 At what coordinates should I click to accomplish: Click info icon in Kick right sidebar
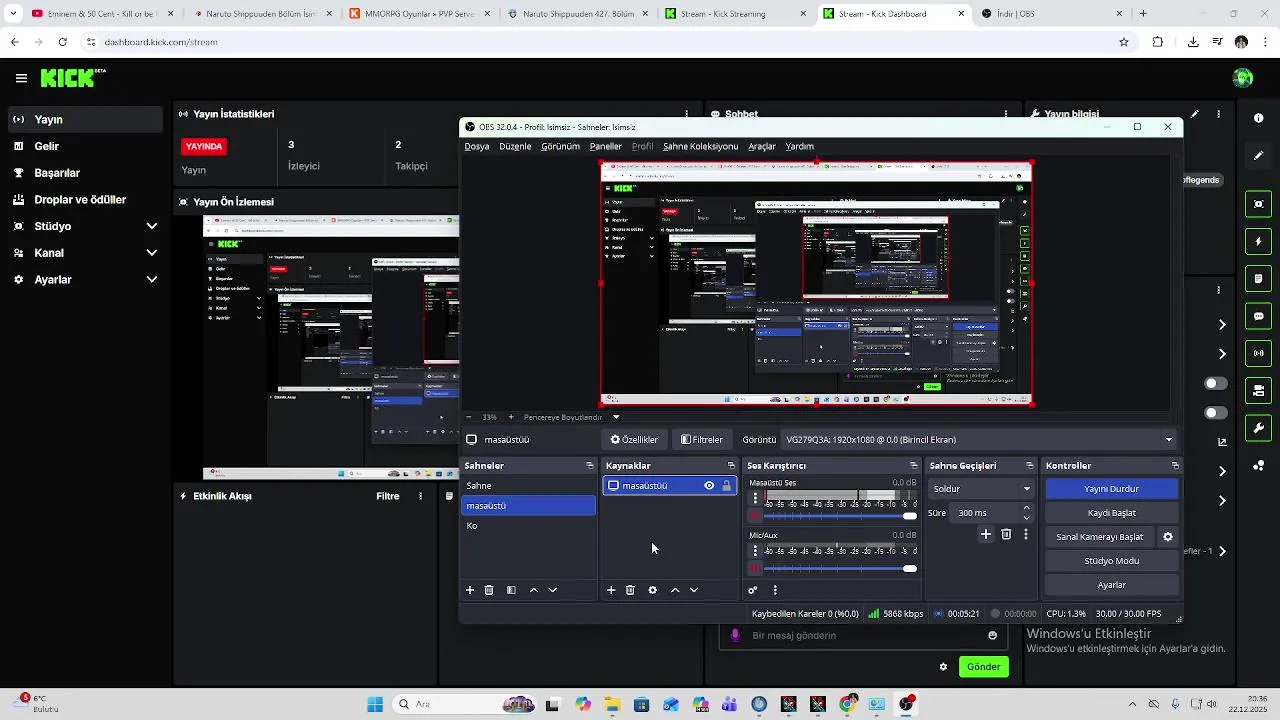click(x=1258, y=118)
